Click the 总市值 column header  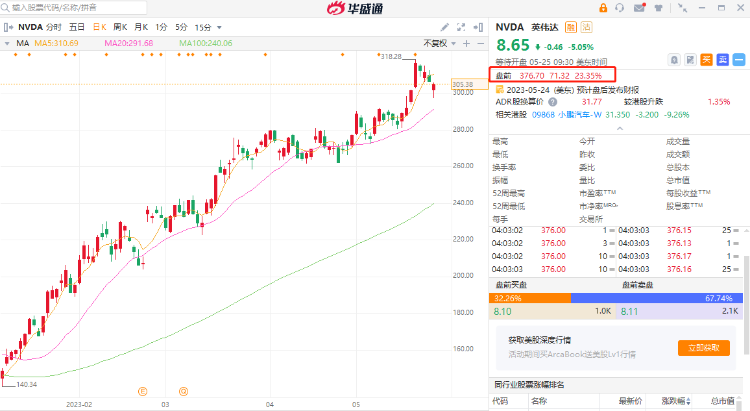(x=722, y=401)
